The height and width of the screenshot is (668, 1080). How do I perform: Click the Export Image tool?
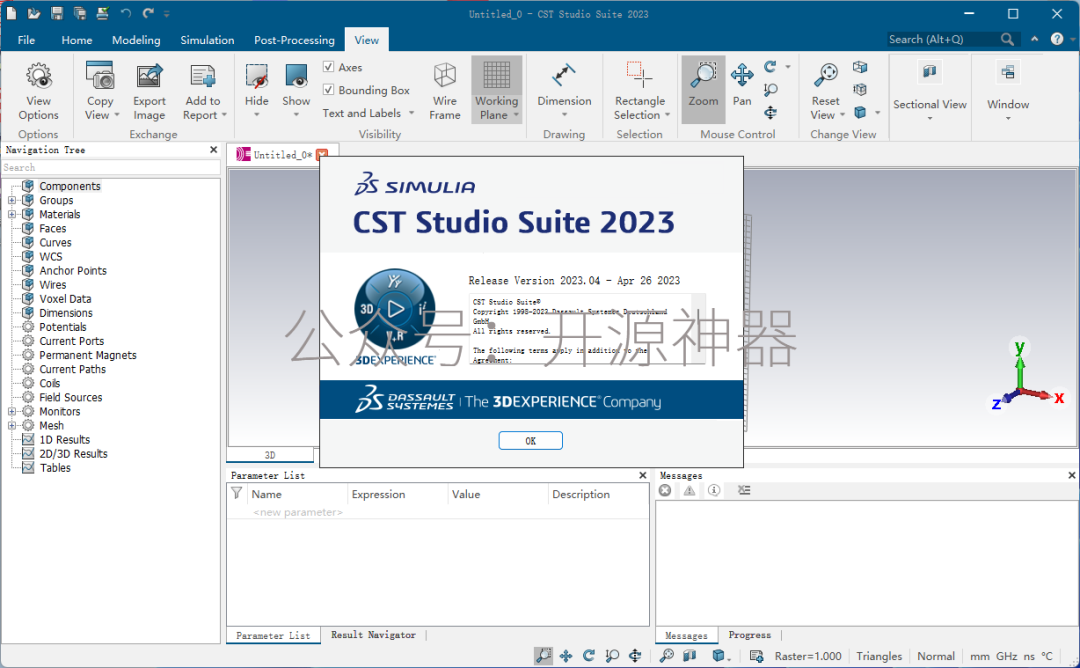149,92
